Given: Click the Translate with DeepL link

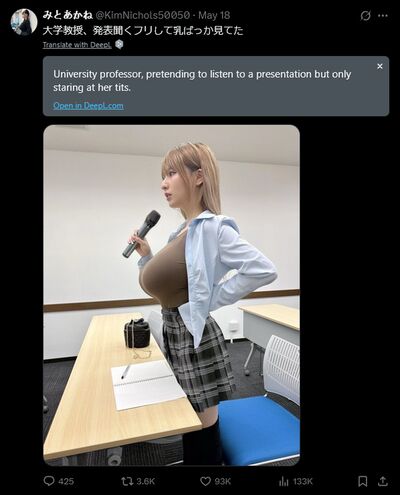Looking at the screenshot, I should (77, 45).
